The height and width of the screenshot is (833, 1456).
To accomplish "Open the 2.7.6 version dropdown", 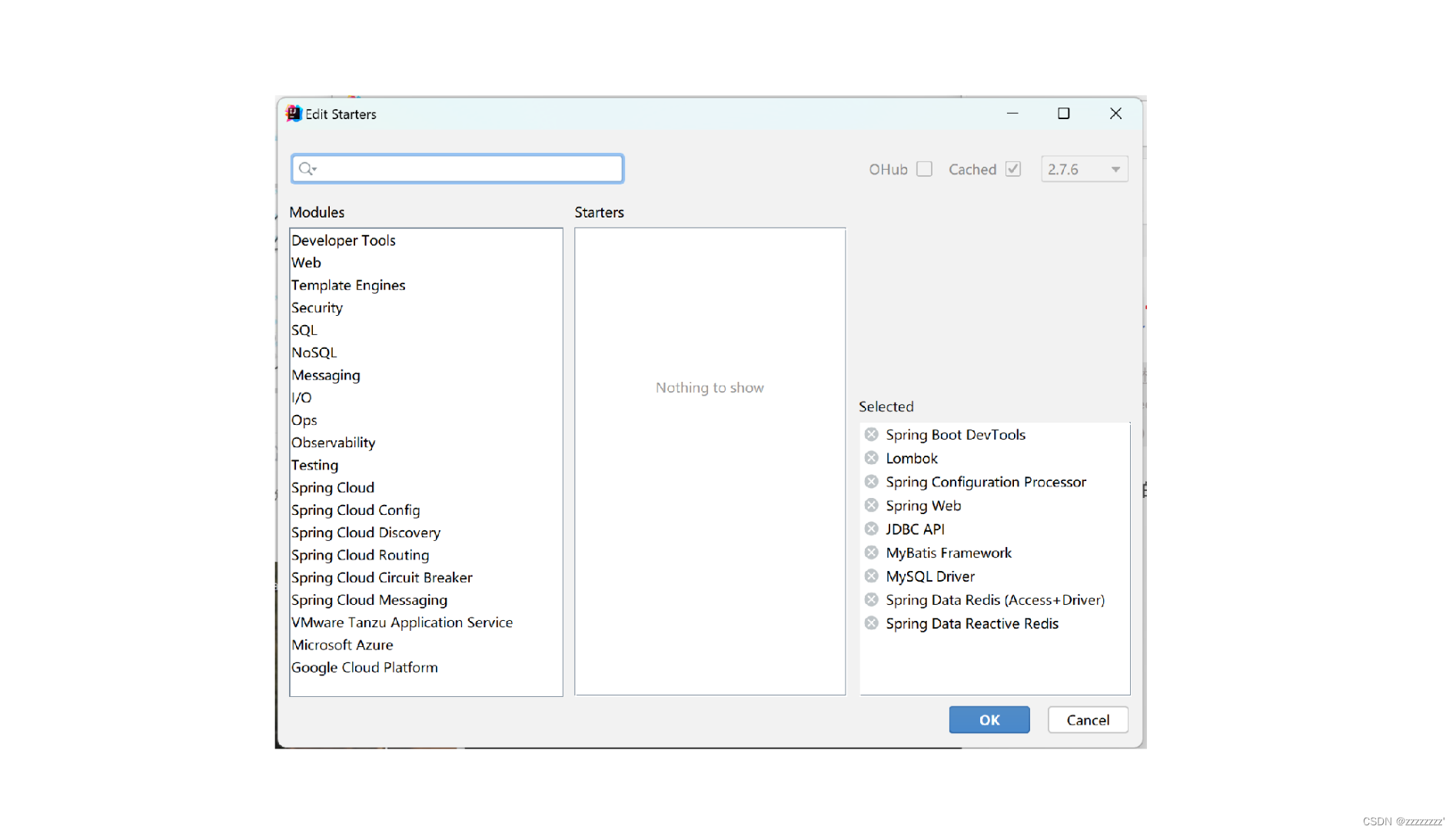I will (1084, 169).
